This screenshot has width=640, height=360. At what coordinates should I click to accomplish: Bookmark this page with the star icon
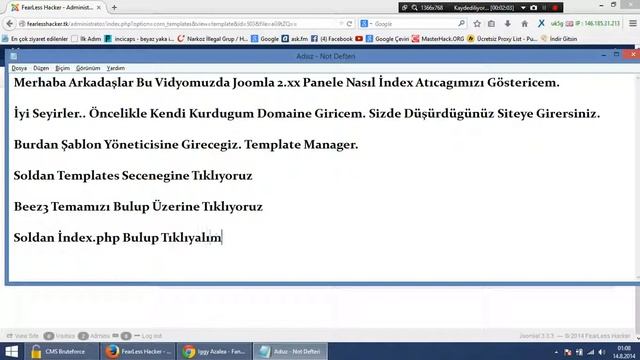point(477,24)
